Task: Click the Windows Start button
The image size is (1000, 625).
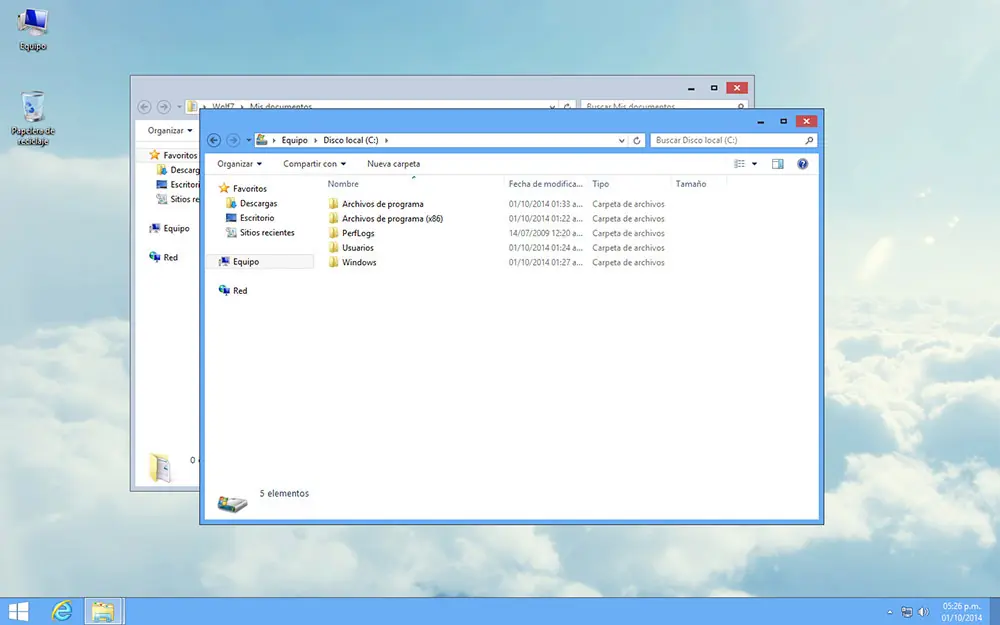Action: (18, 612)
